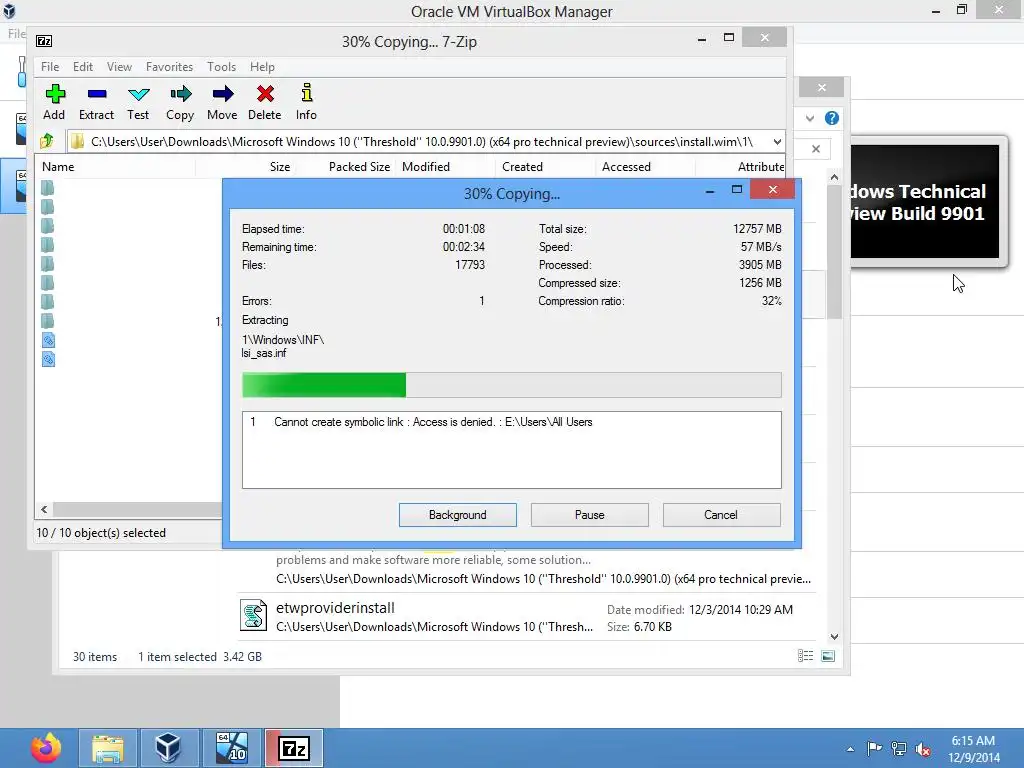Click the copying progress bar
The width and height of the screenshot is (1024, 768).
coord(511,385)
